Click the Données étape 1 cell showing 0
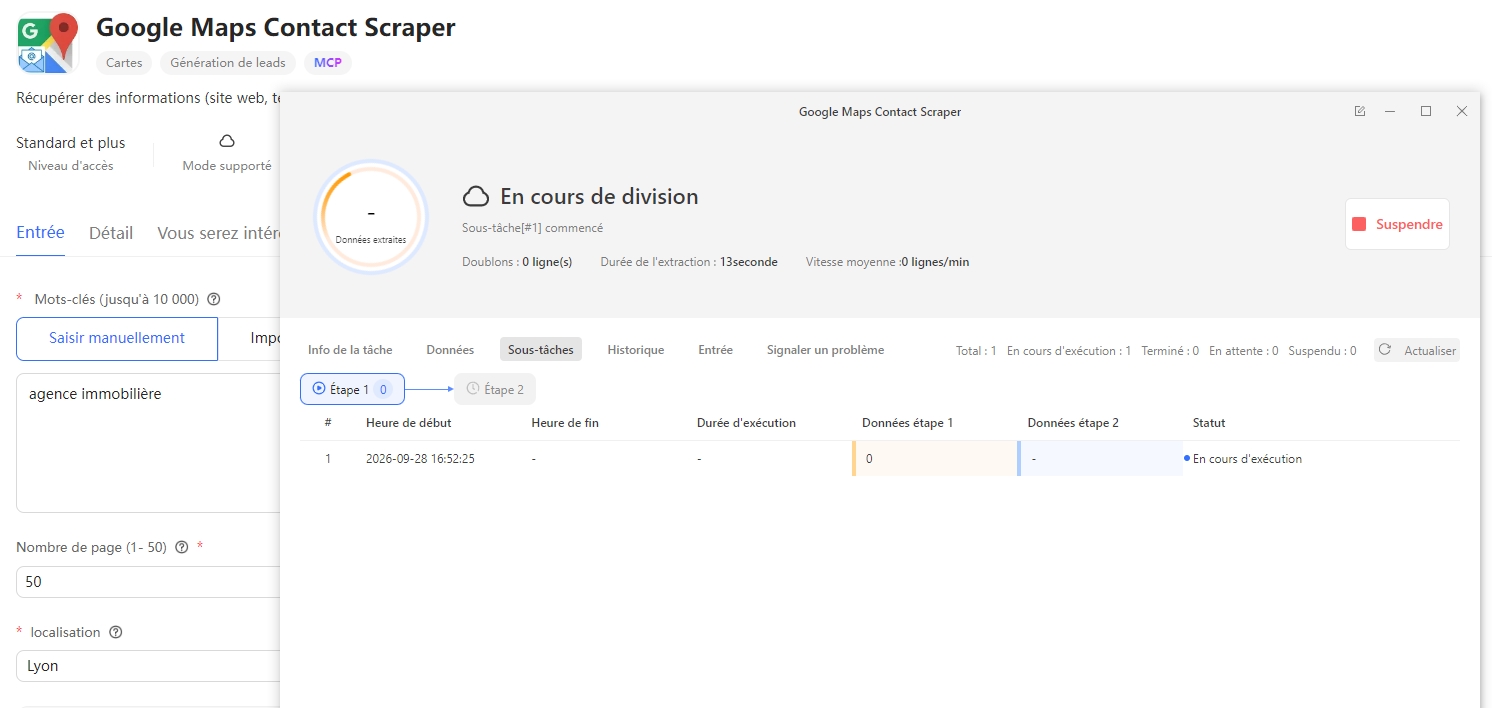Image resolution: width=1492 pixels, height=708 pixels. click(x=934, y=459)
